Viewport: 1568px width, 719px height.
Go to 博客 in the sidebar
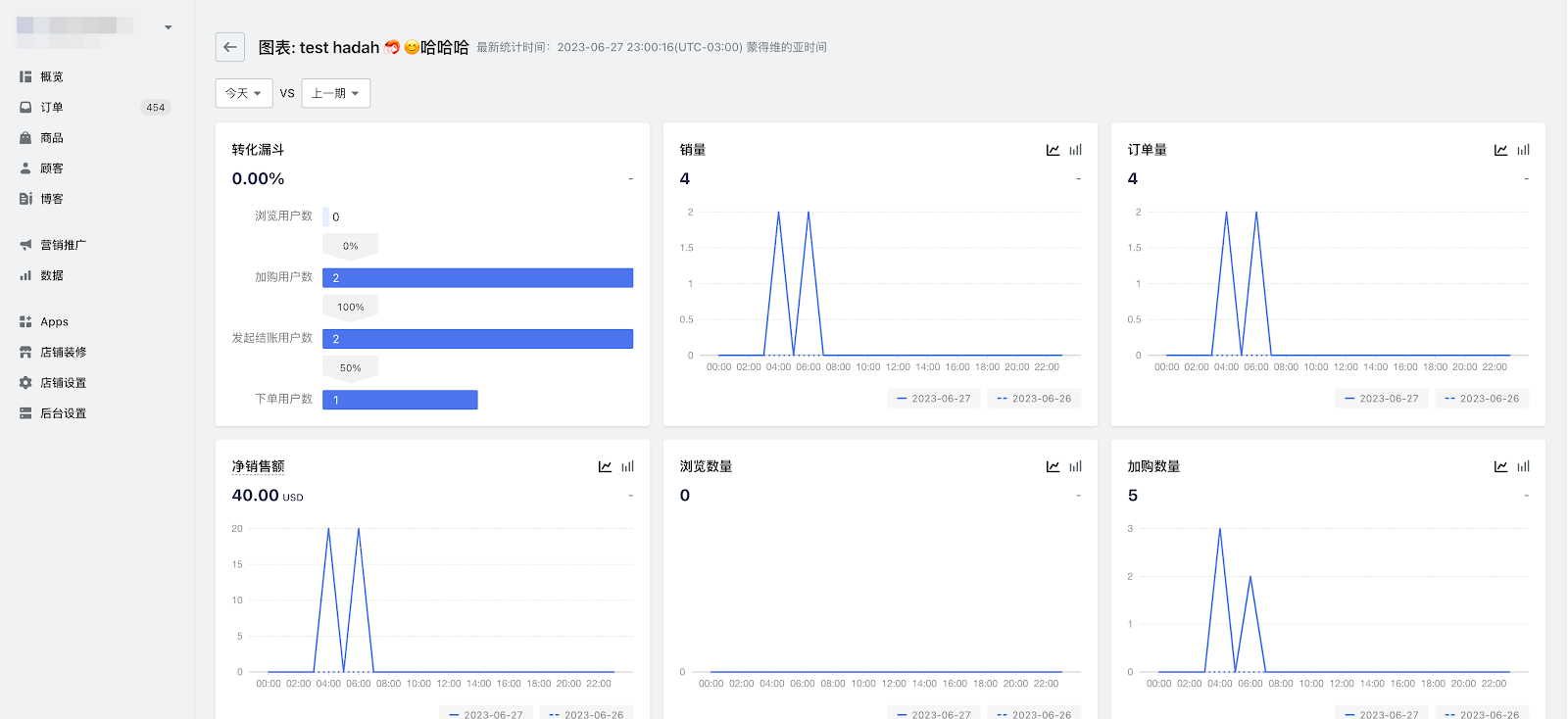52,199
